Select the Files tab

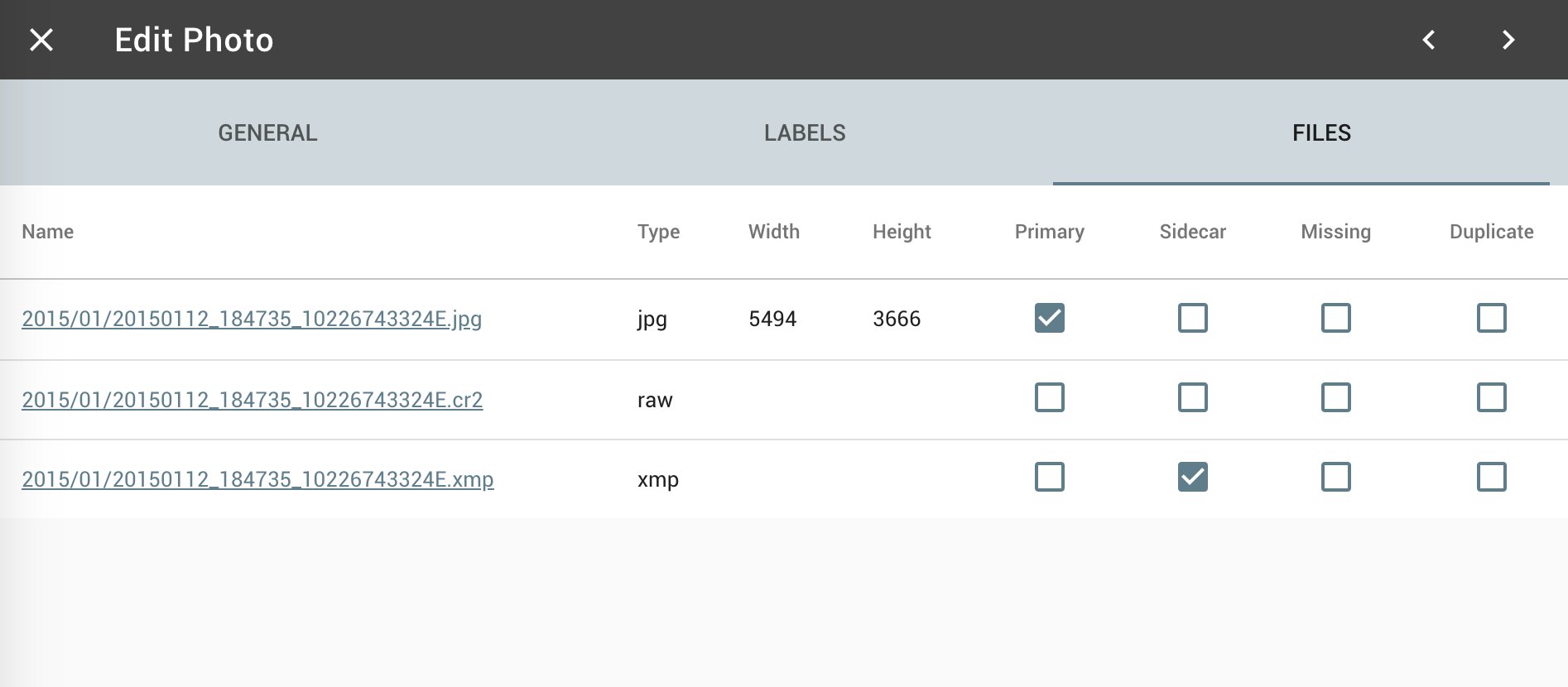pos(1321,132)
